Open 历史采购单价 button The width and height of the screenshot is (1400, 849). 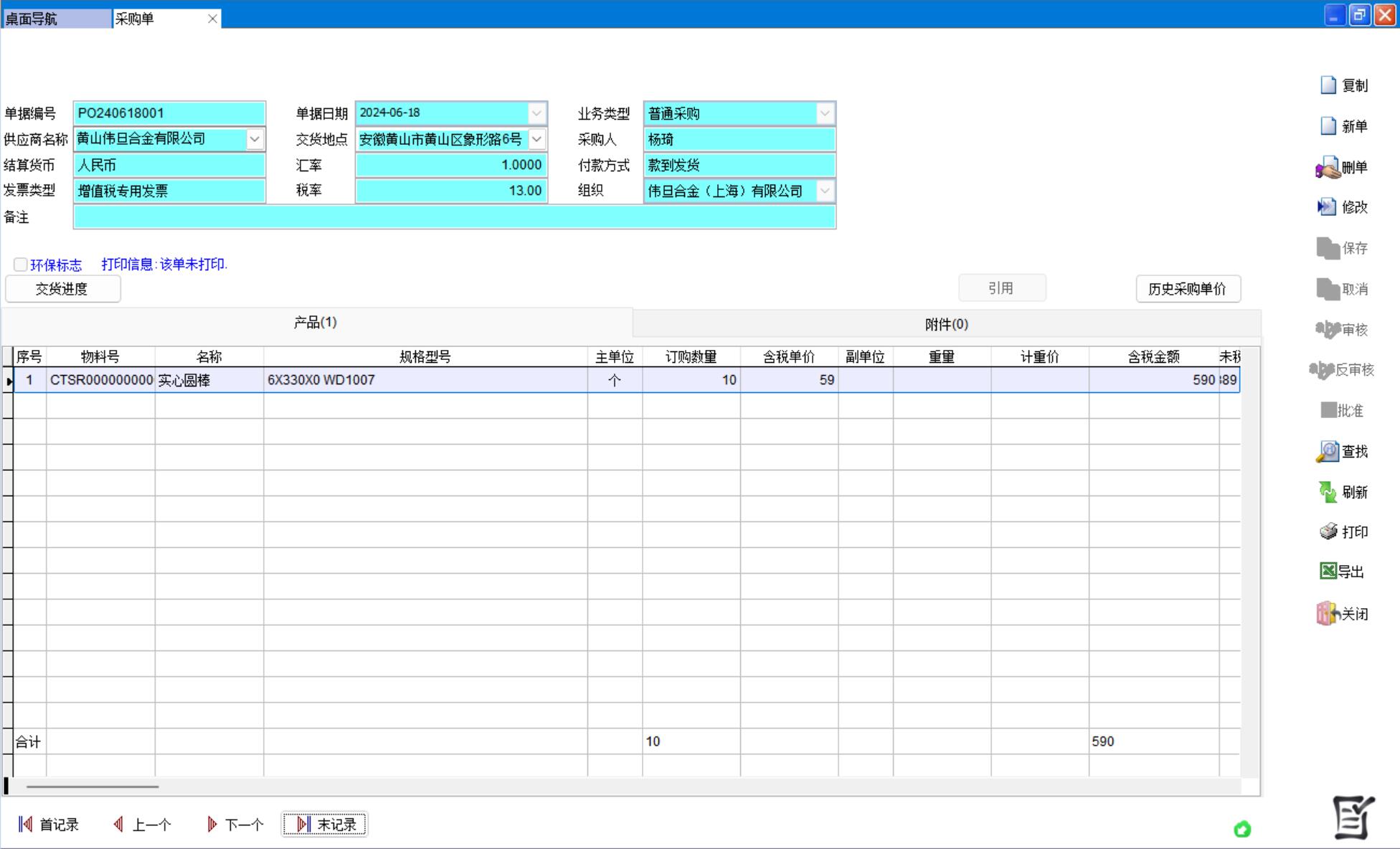[1188, 289]
